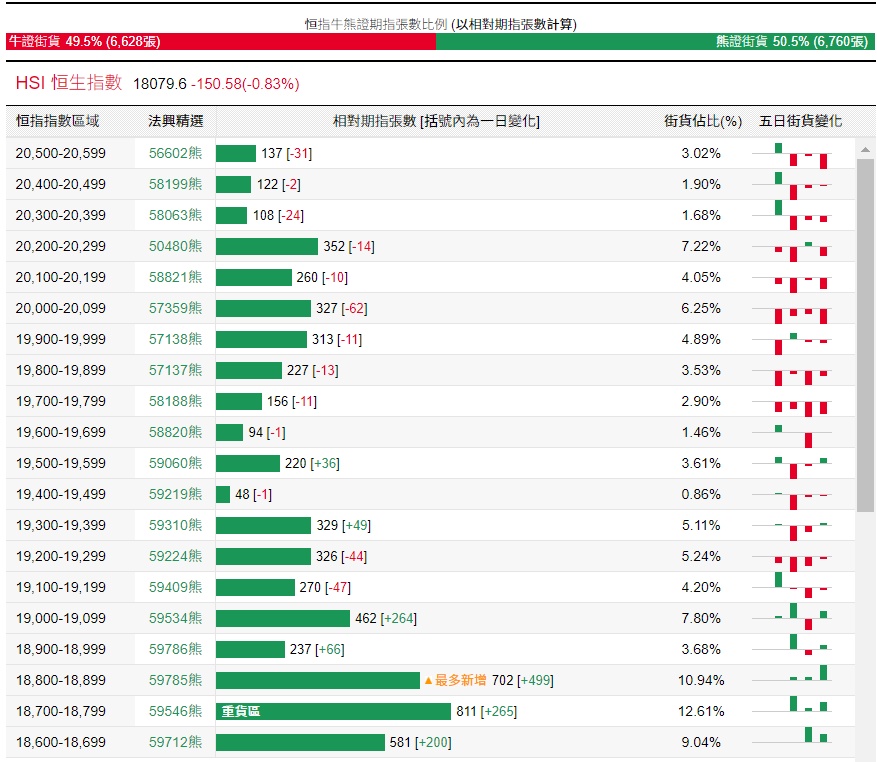Click the value 352 [-14]
The height and width of the screenshot is (762, 877).
[x=349, y=246]
